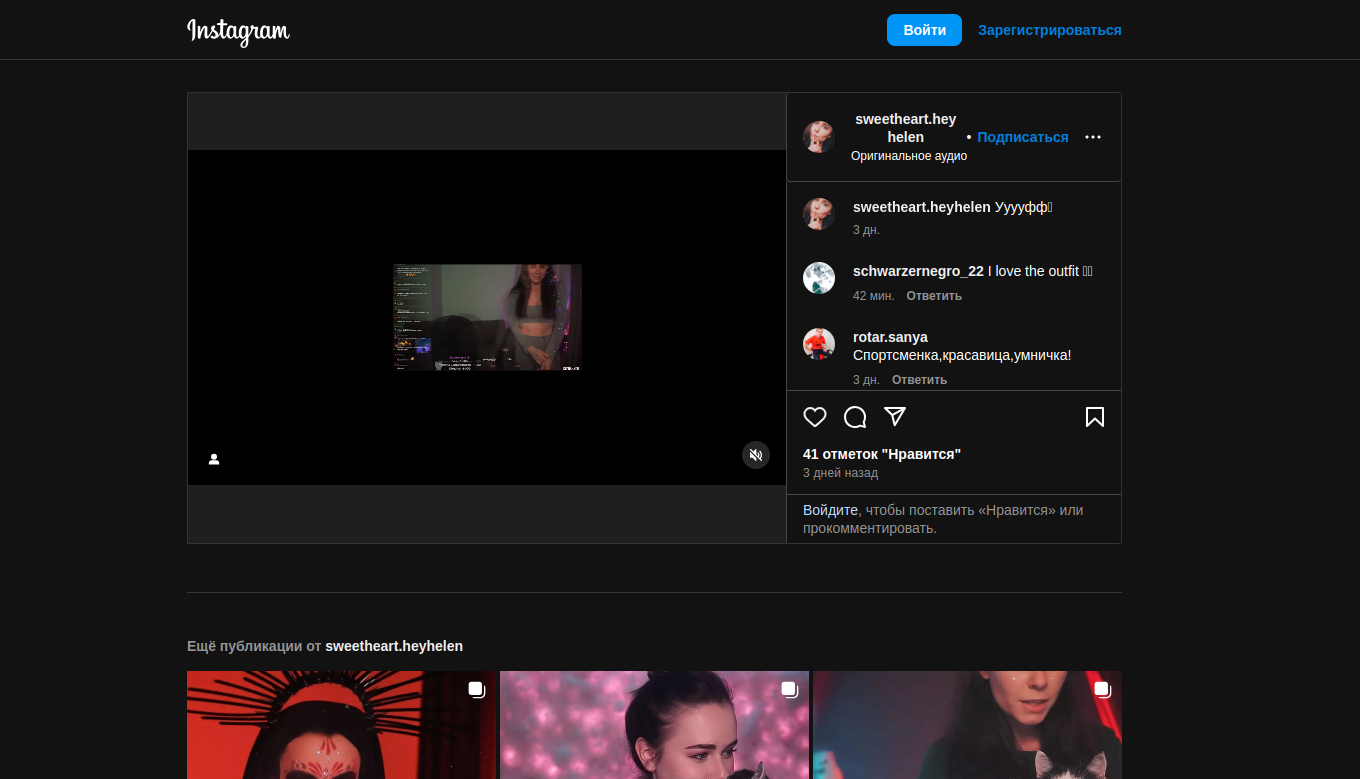Open the Оригинальное аудио audio link
This screenshot has width=1360, height=779.
[909, 156]
